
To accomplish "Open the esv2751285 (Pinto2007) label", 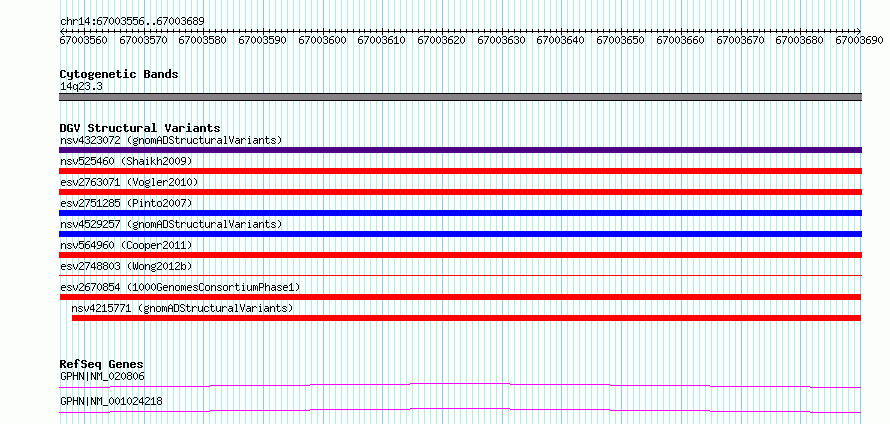I will [126, 203].
